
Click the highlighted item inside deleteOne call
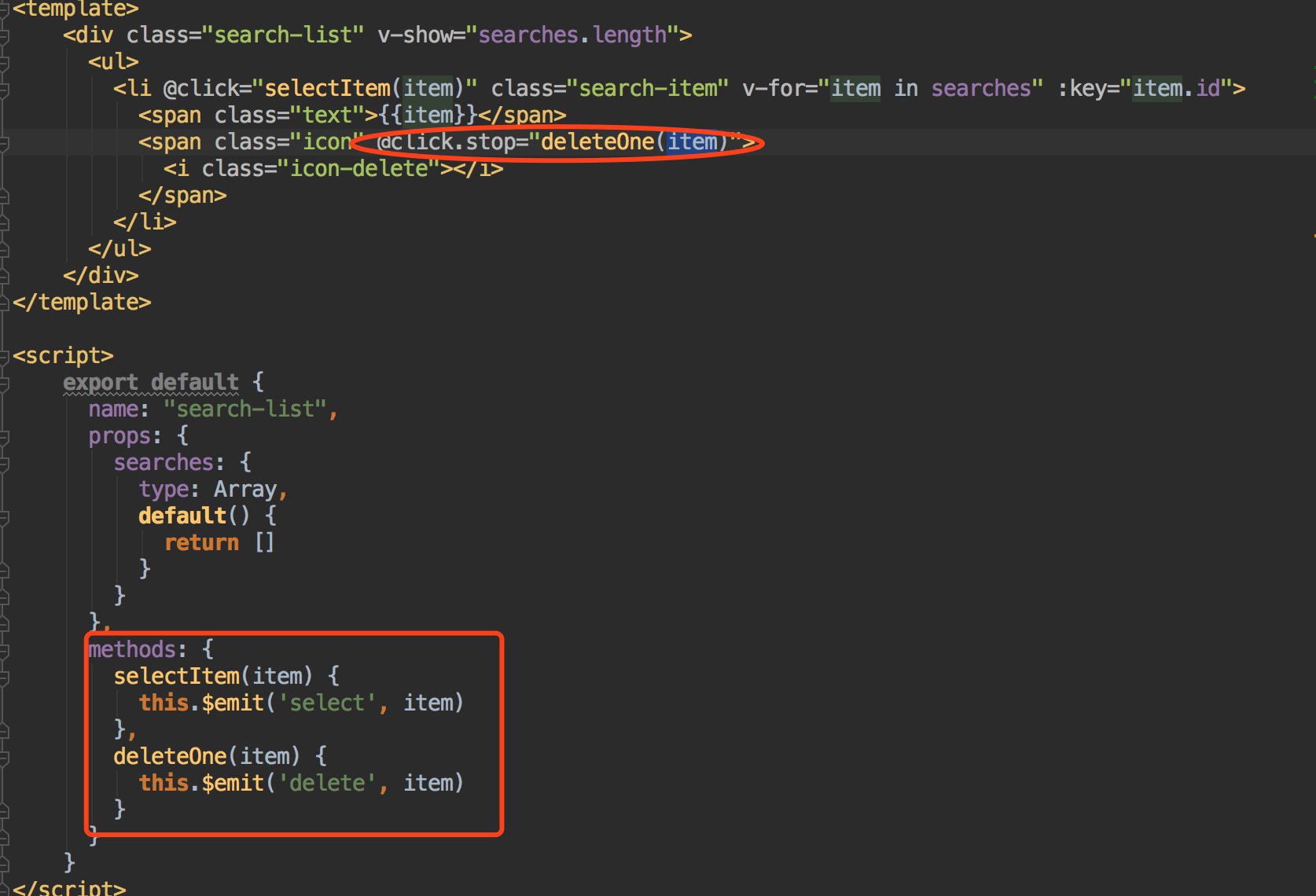(693, 142)
